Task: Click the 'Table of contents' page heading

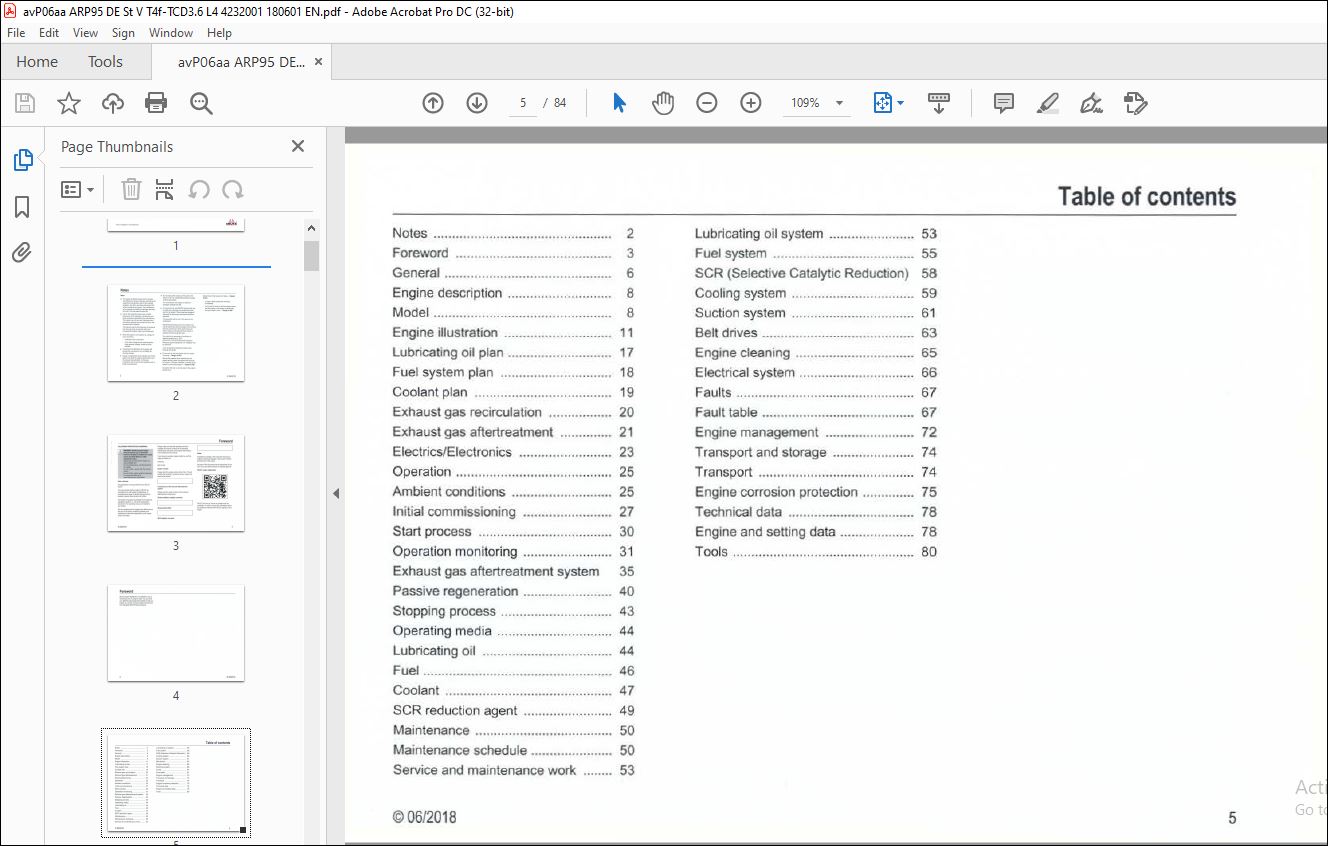Action: 1147,196
